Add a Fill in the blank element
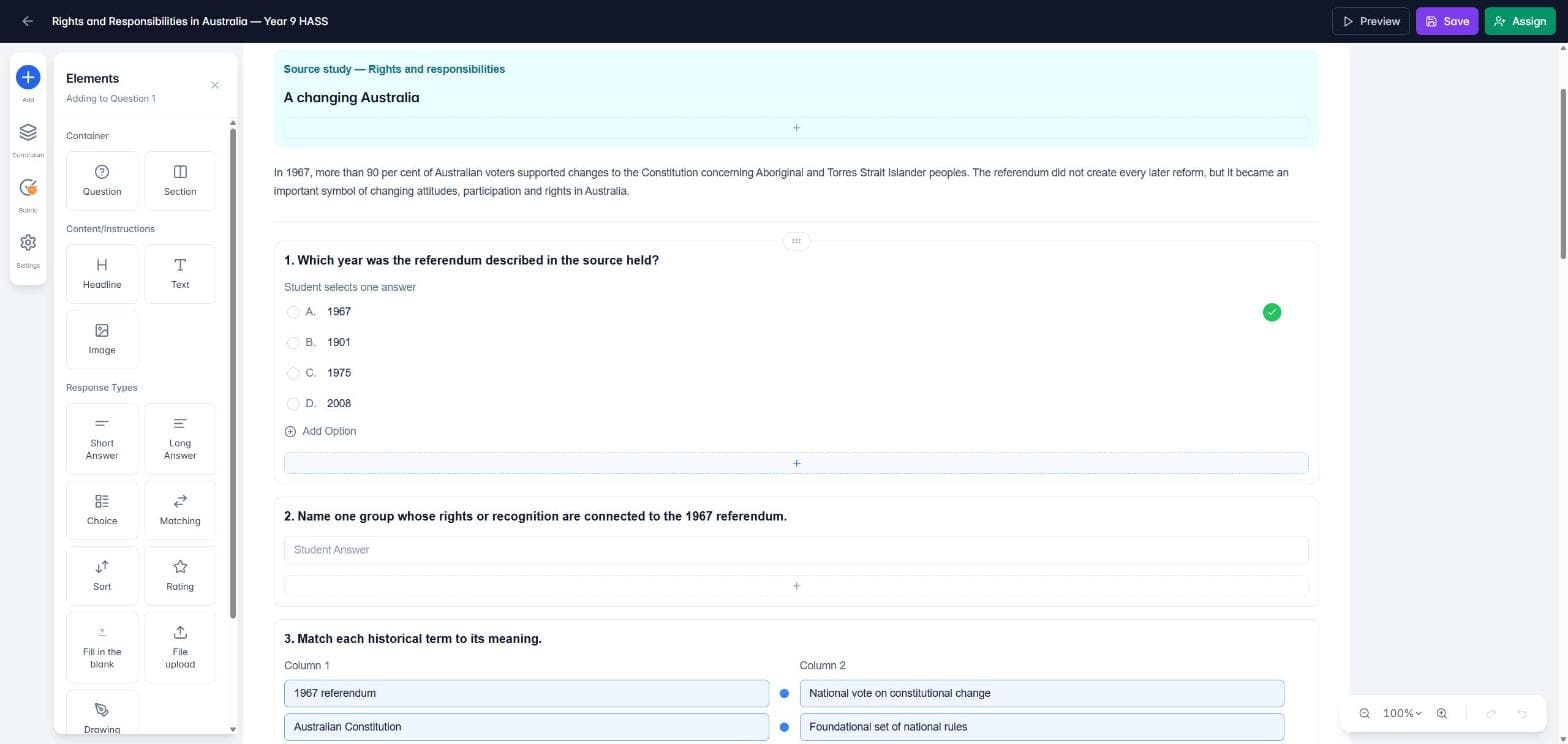The image size is (1568, 744). [x=102, y=647]
